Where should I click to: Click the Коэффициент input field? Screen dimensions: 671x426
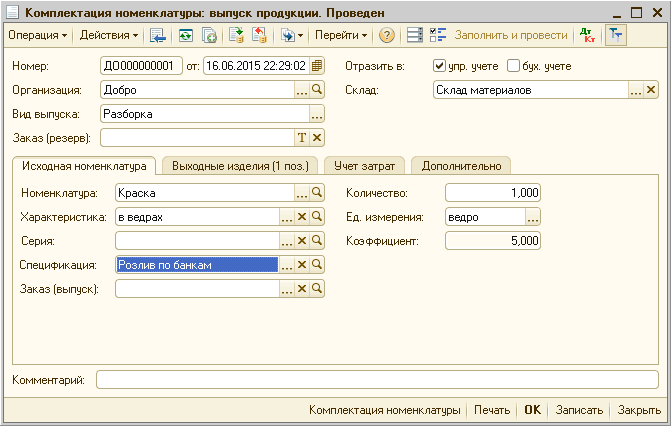[493, 241]
